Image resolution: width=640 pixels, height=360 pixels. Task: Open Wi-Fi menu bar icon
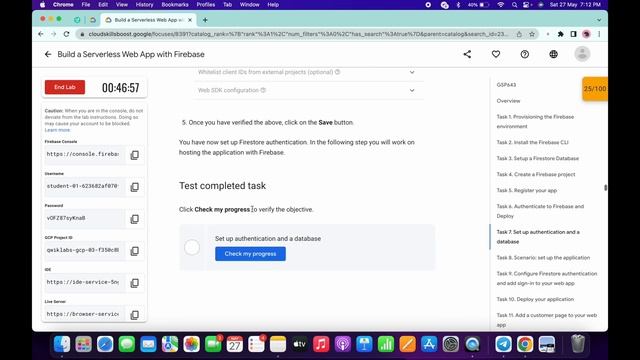[x=500, y=4]
